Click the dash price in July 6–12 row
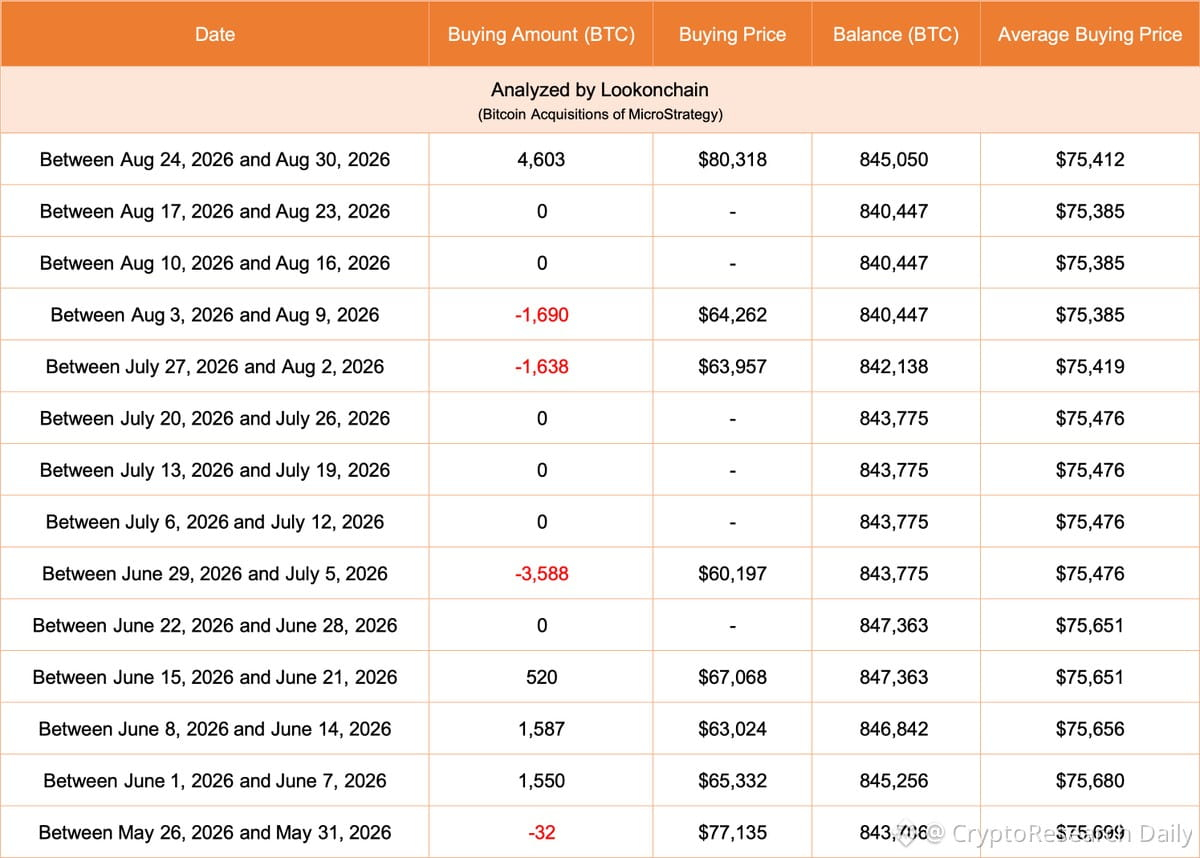This screenshot has width=1200, height=858. pos(732,522)
